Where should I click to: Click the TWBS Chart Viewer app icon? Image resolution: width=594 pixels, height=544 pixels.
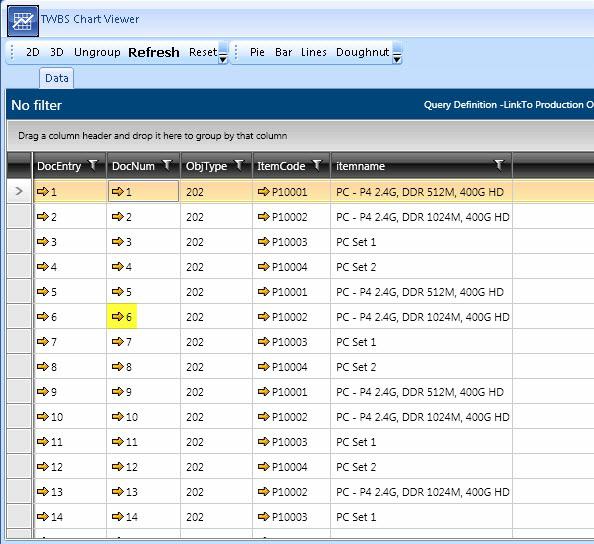[23, 21]
